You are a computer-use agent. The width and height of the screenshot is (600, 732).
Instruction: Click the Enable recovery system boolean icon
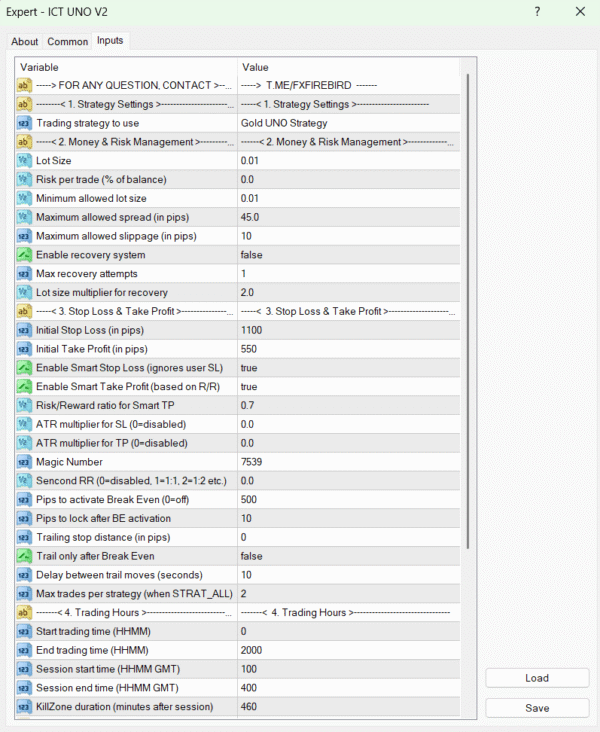click(24, 255)
